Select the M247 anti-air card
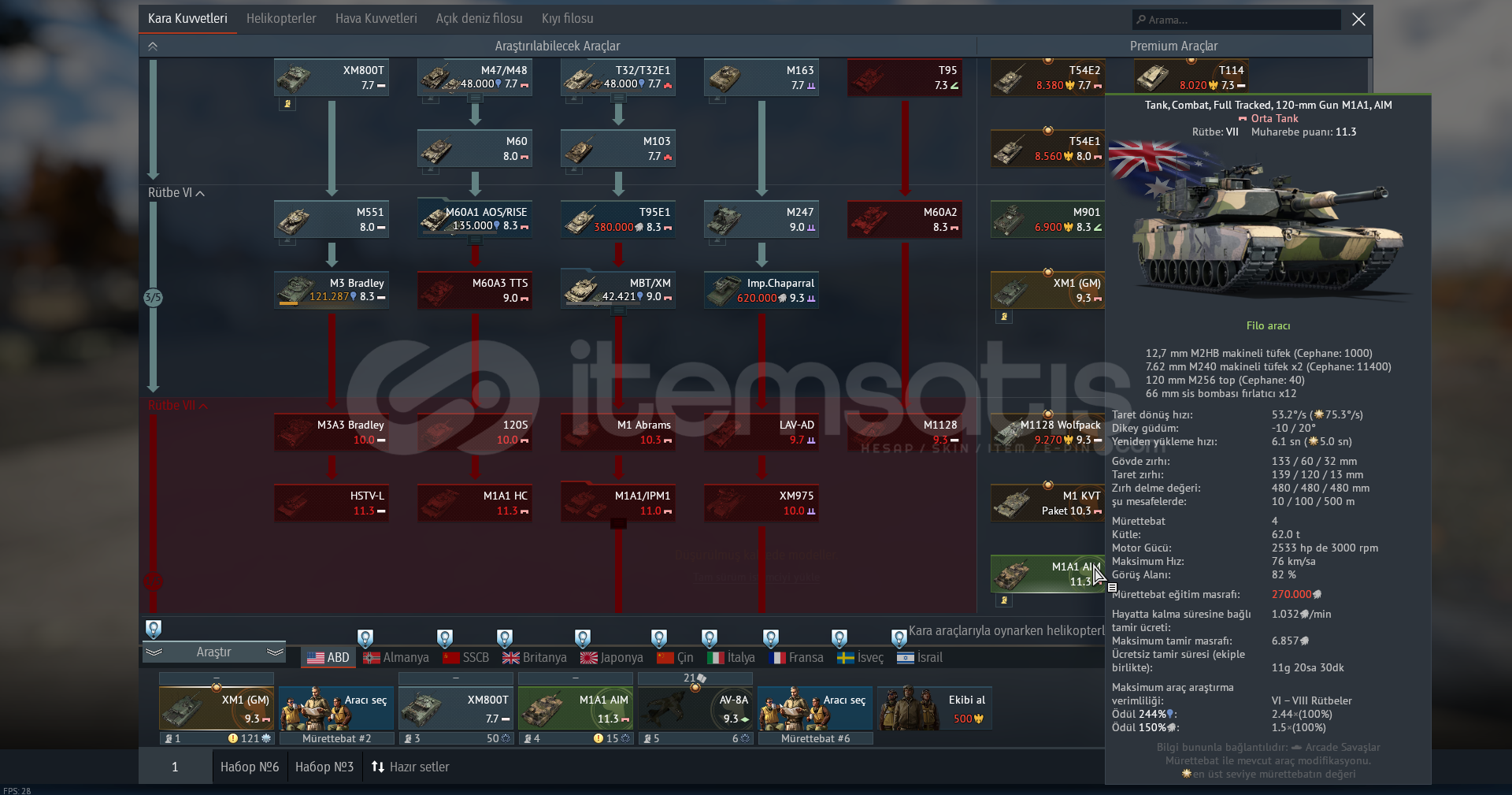This screenshot has height=795, width=1512. pos(762,219)
